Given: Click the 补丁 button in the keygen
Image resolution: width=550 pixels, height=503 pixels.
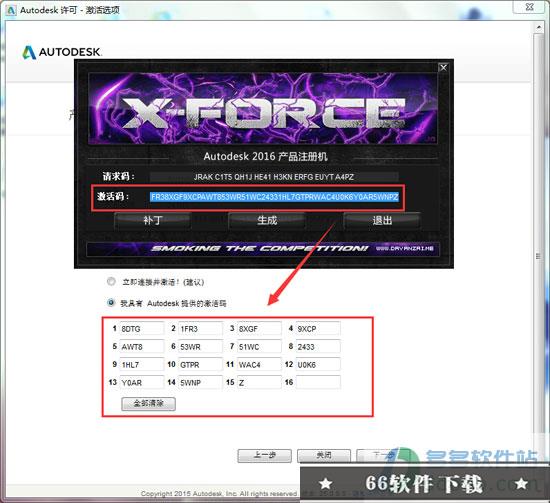Looking at the screenshot, I should pos(153,221).
